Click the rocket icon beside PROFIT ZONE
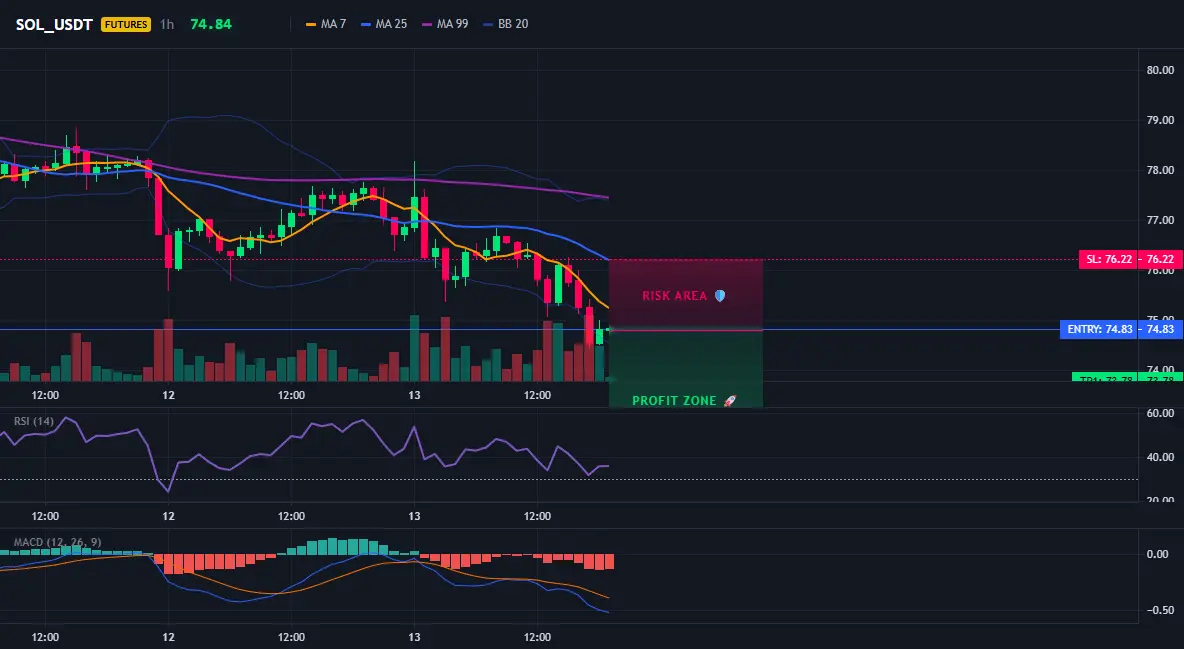The width and height of the screenshot is (1184, 649). [729, 400]
